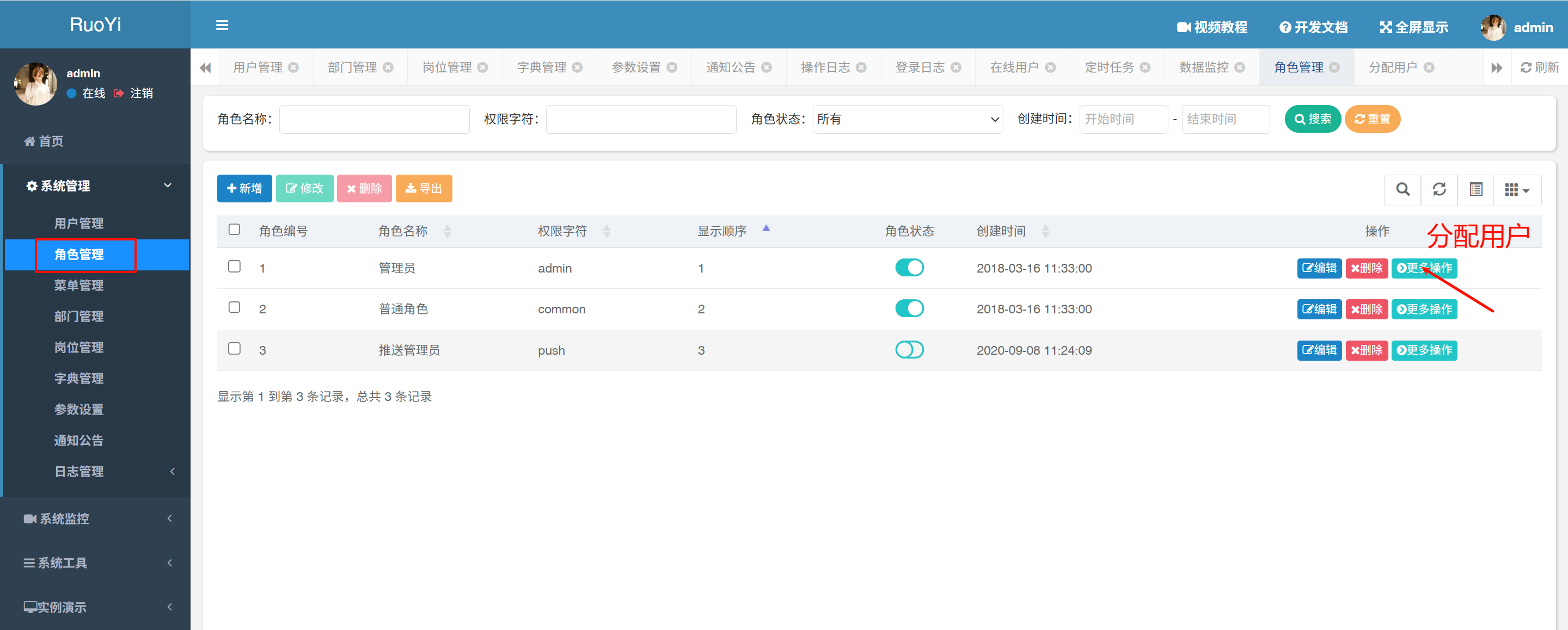
Task: Click the hamburger menu collapse icon
Action: tap(222, 25)
